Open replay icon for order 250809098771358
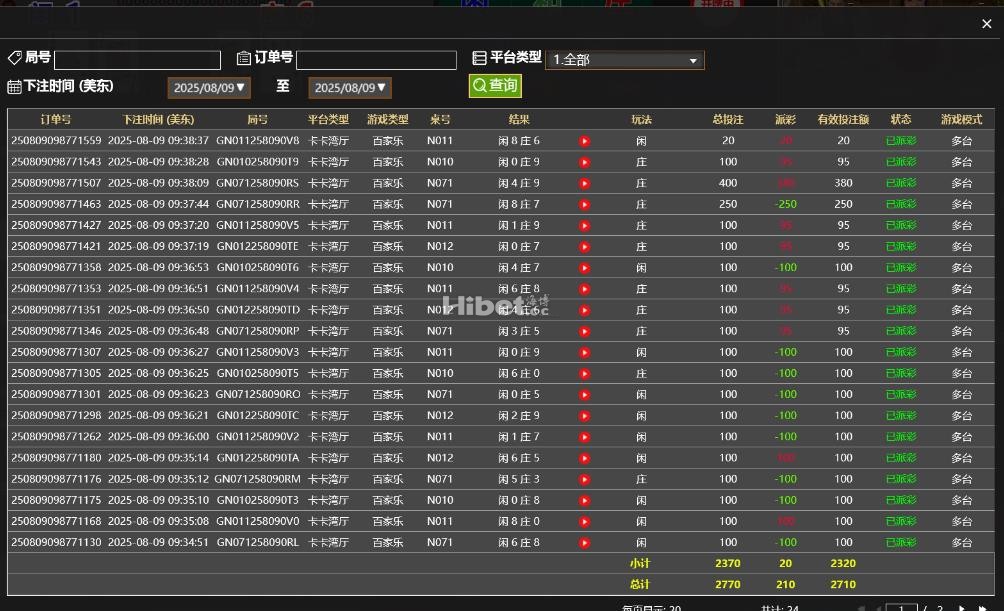 tap(584, 268)
